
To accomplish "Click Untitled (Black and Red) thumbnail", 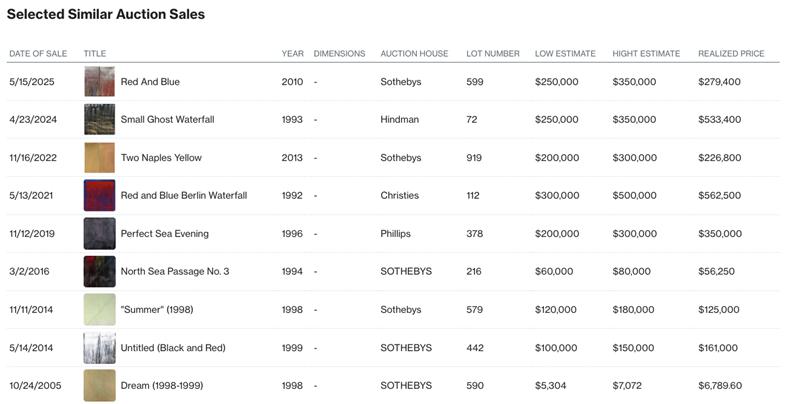I will (99, 348).
